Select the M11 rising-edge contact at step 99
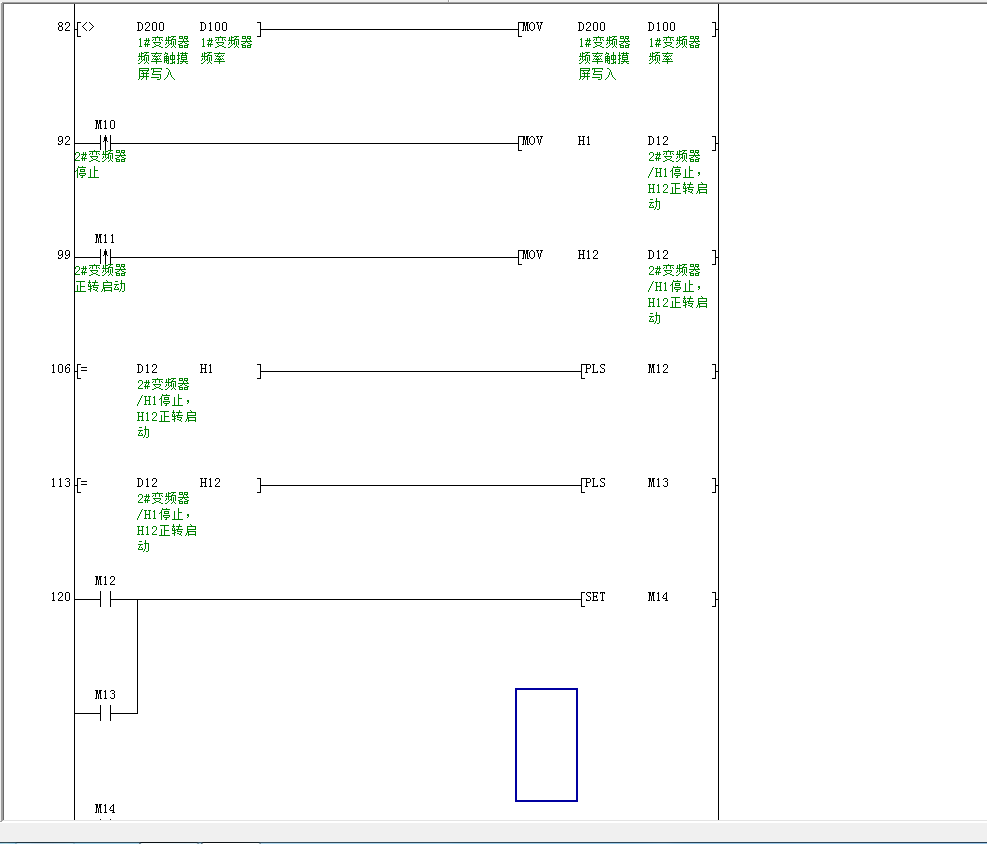 pos(105,256)
